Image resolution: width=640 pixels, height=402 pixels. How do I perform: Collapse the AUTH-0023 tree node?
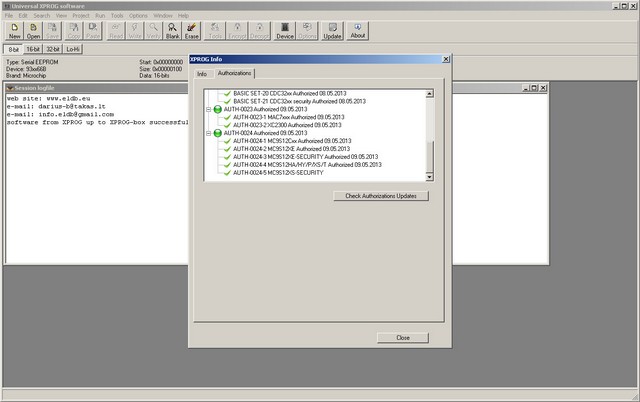coord(208,110)
